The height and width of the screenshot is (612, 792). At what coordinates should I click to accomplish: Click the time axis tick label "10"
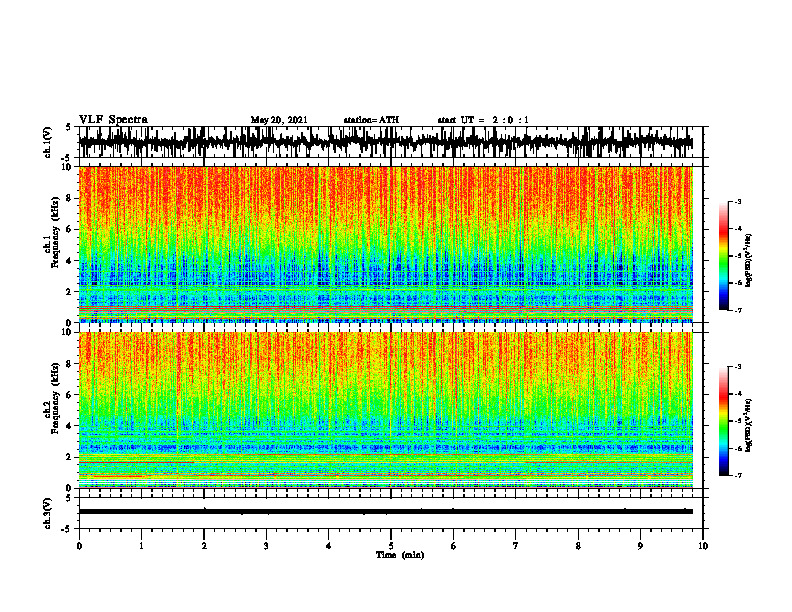tap(703, 546)
